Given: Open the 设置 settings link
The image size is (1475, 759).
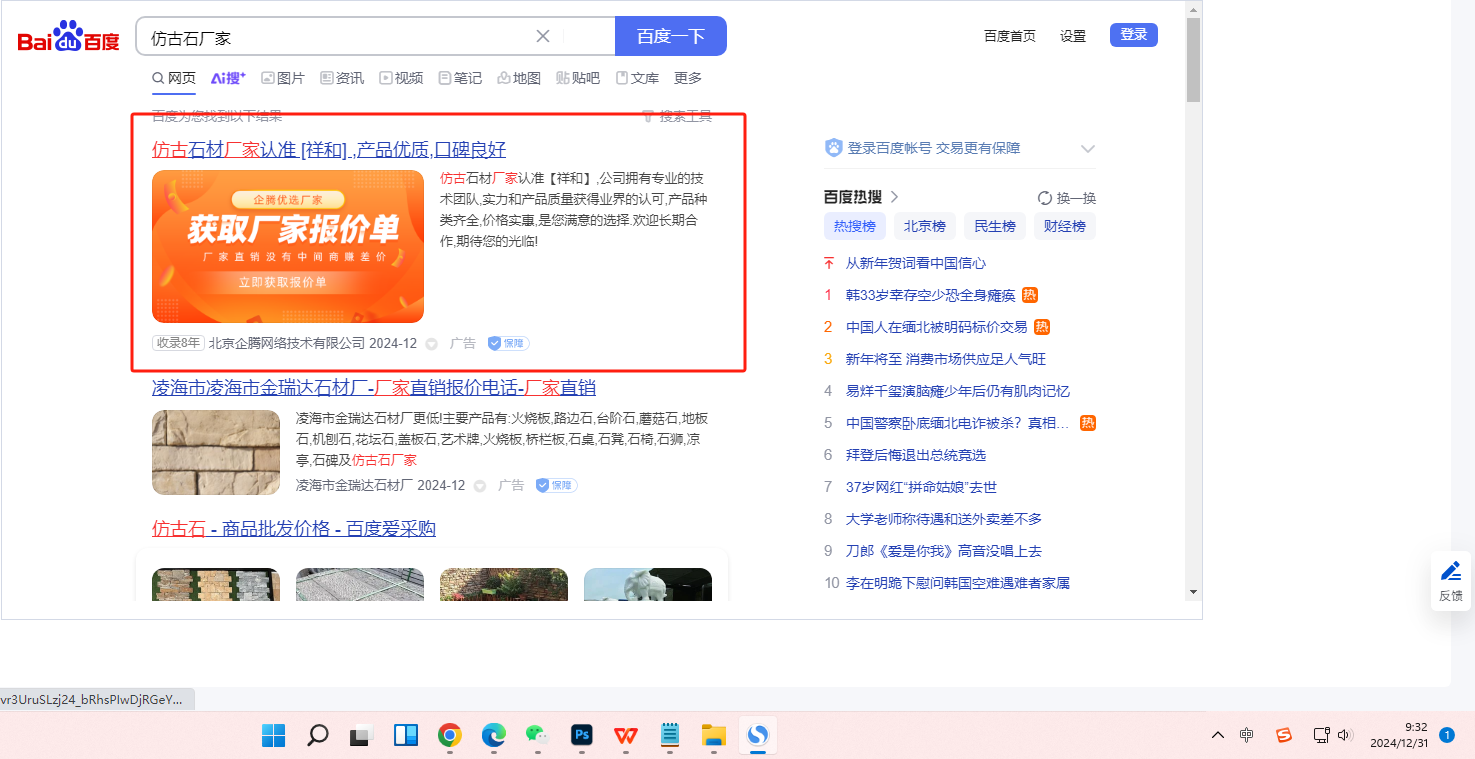Looking at the screenshot, I should pos(1073,36).
